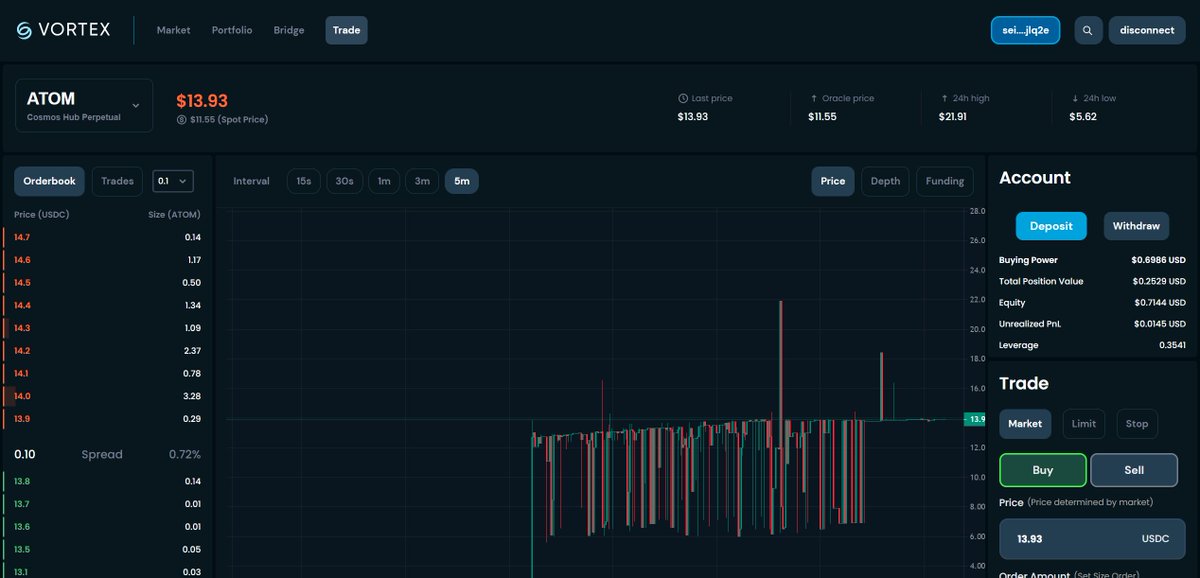Screen dimensions: 1200x578
Task: Select the Trade nav tab
Action: click(346, 30)
